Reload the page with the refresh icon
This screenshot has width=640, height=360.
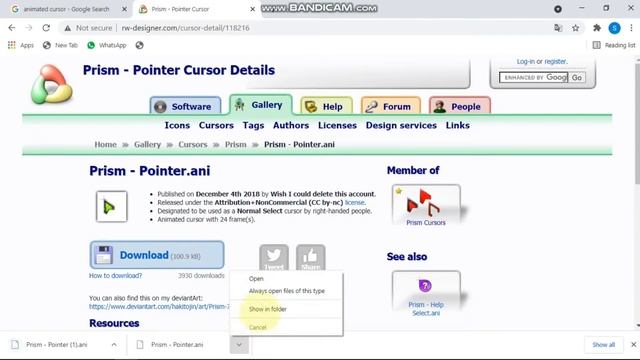pos(46,28)
